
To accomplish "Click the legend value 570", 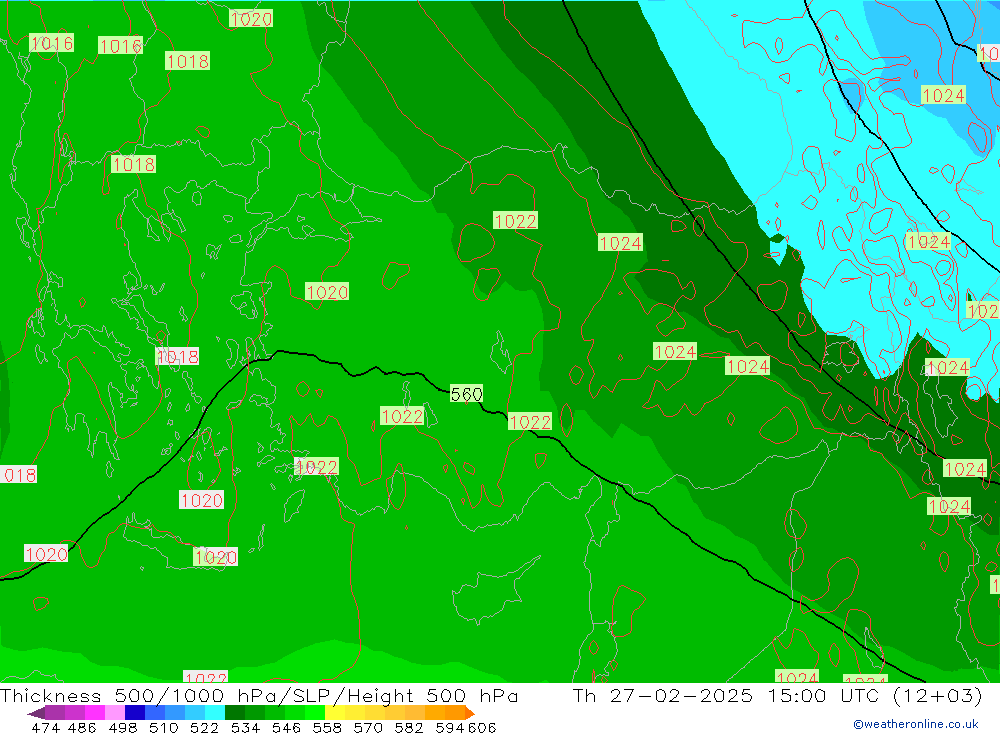I will 368,727.
